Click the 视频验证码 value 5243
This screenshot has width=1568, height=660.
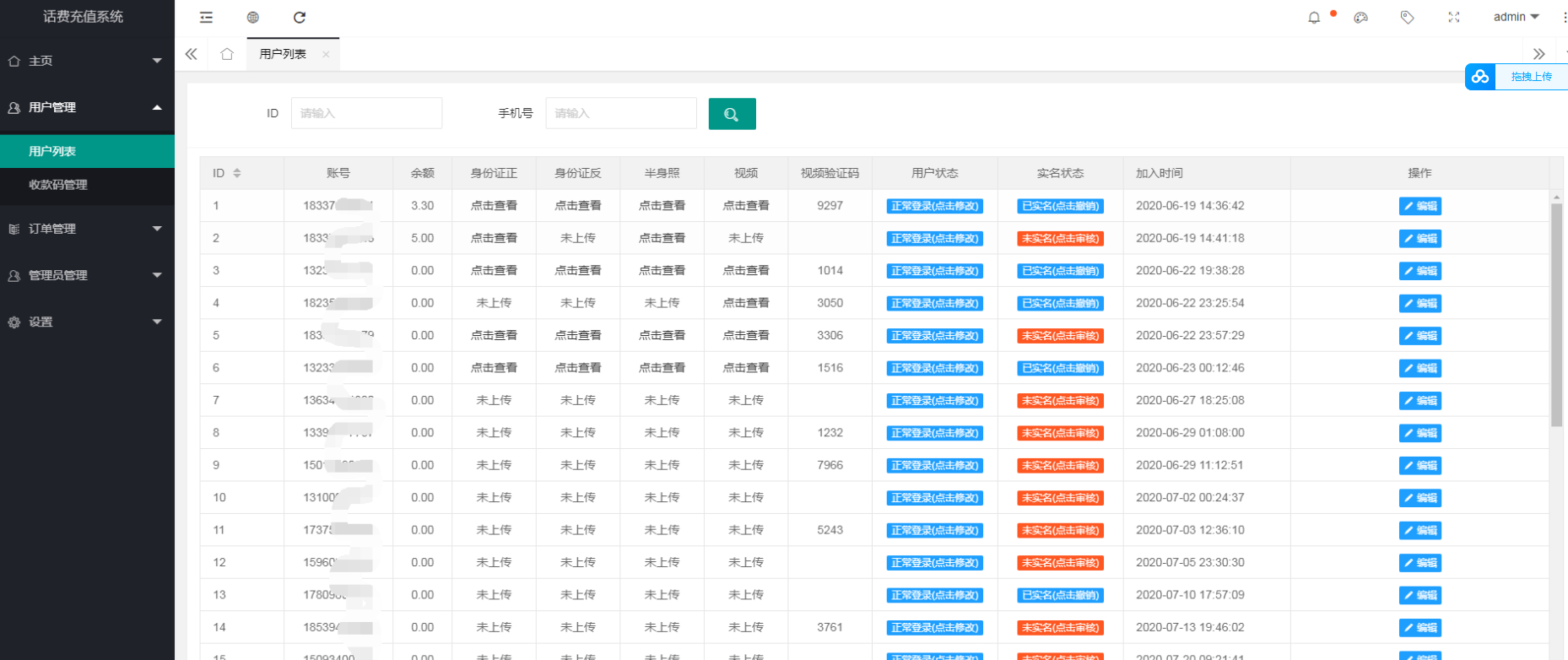pos(830,530)
